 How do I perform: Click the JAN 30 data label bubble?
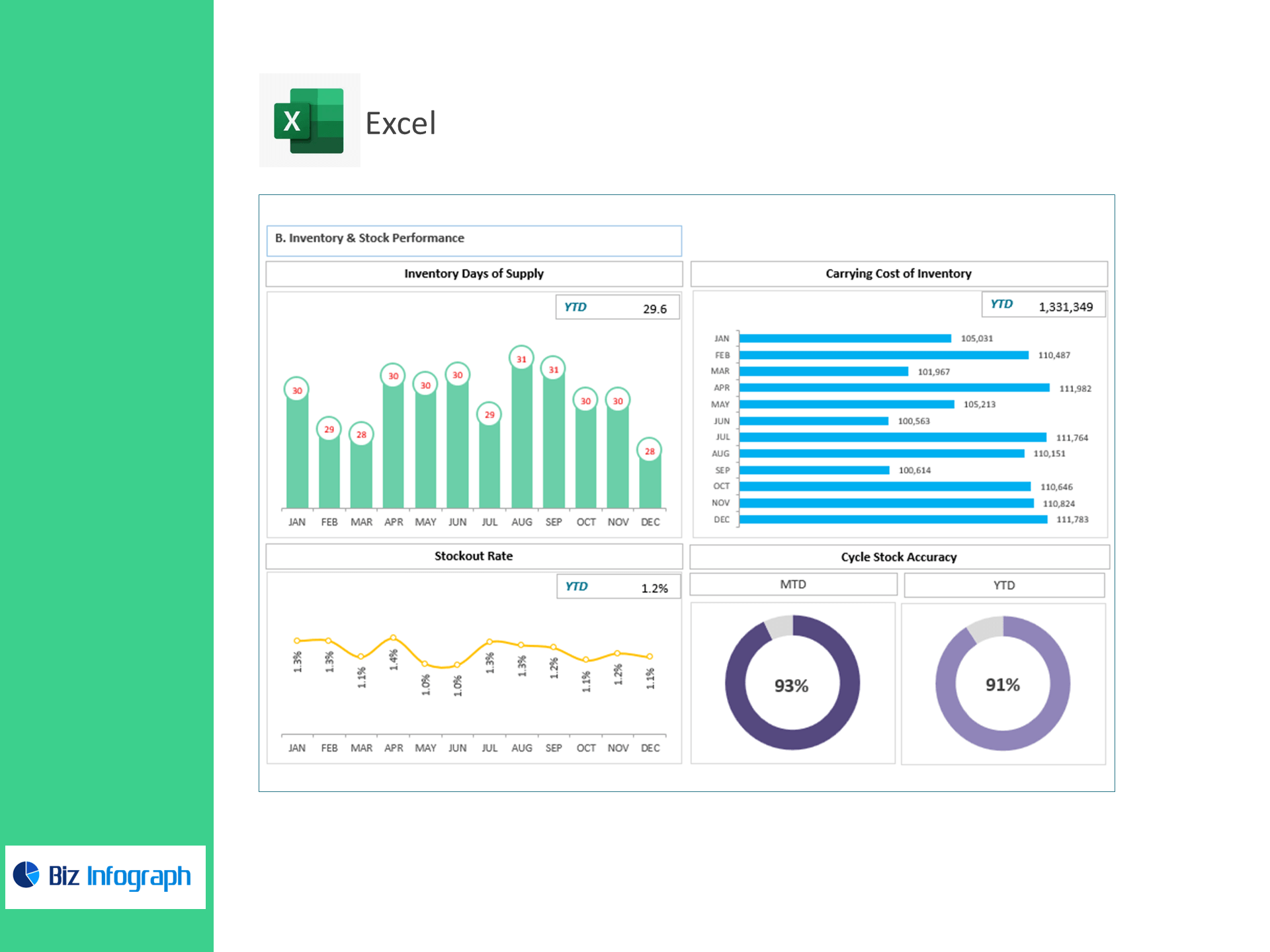pyautogui.click(x=297, y=390)
